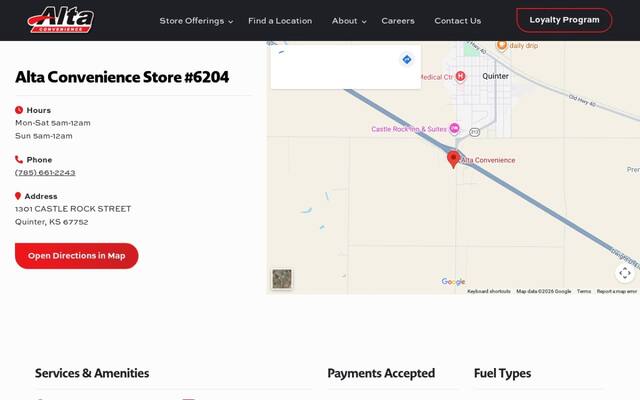Select the red Alta Convenience map pin
The image size is (640, 400).
tap(453, 160)
